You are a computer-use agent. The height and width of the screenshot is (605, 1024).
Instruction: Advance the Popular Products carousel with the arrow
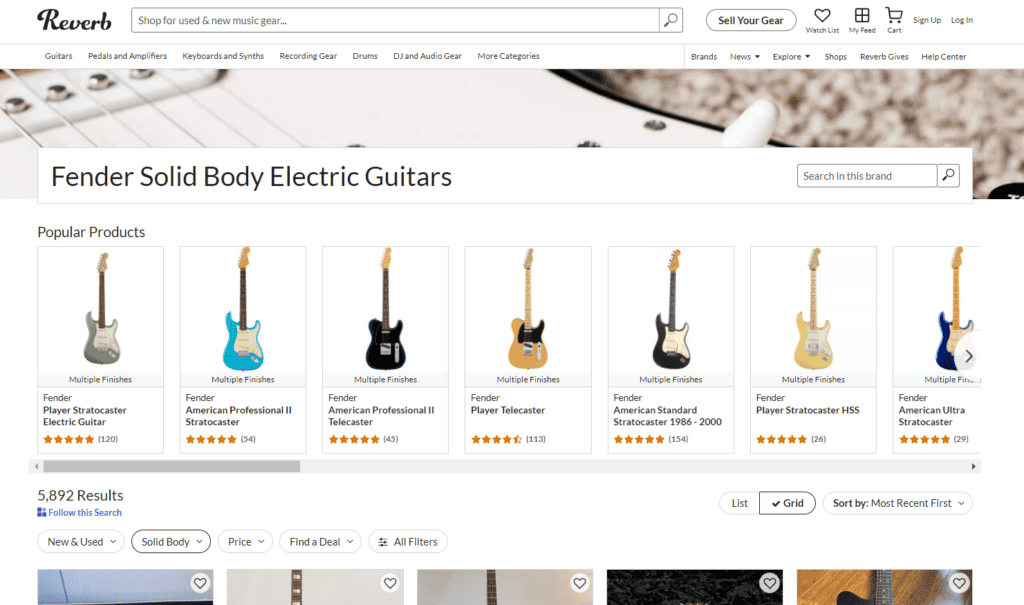click(x=968, y=355)
